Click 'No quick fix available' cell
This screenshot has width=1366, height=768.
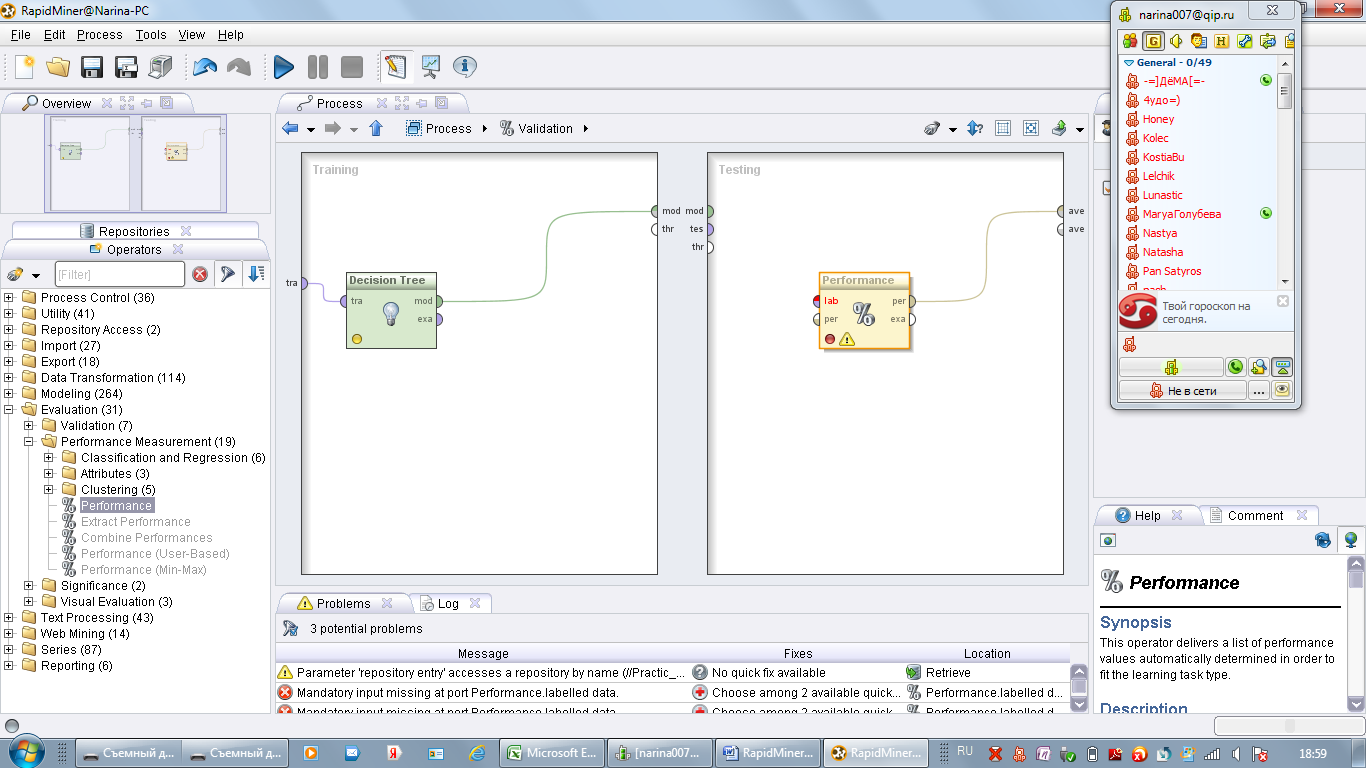[798, 673]
